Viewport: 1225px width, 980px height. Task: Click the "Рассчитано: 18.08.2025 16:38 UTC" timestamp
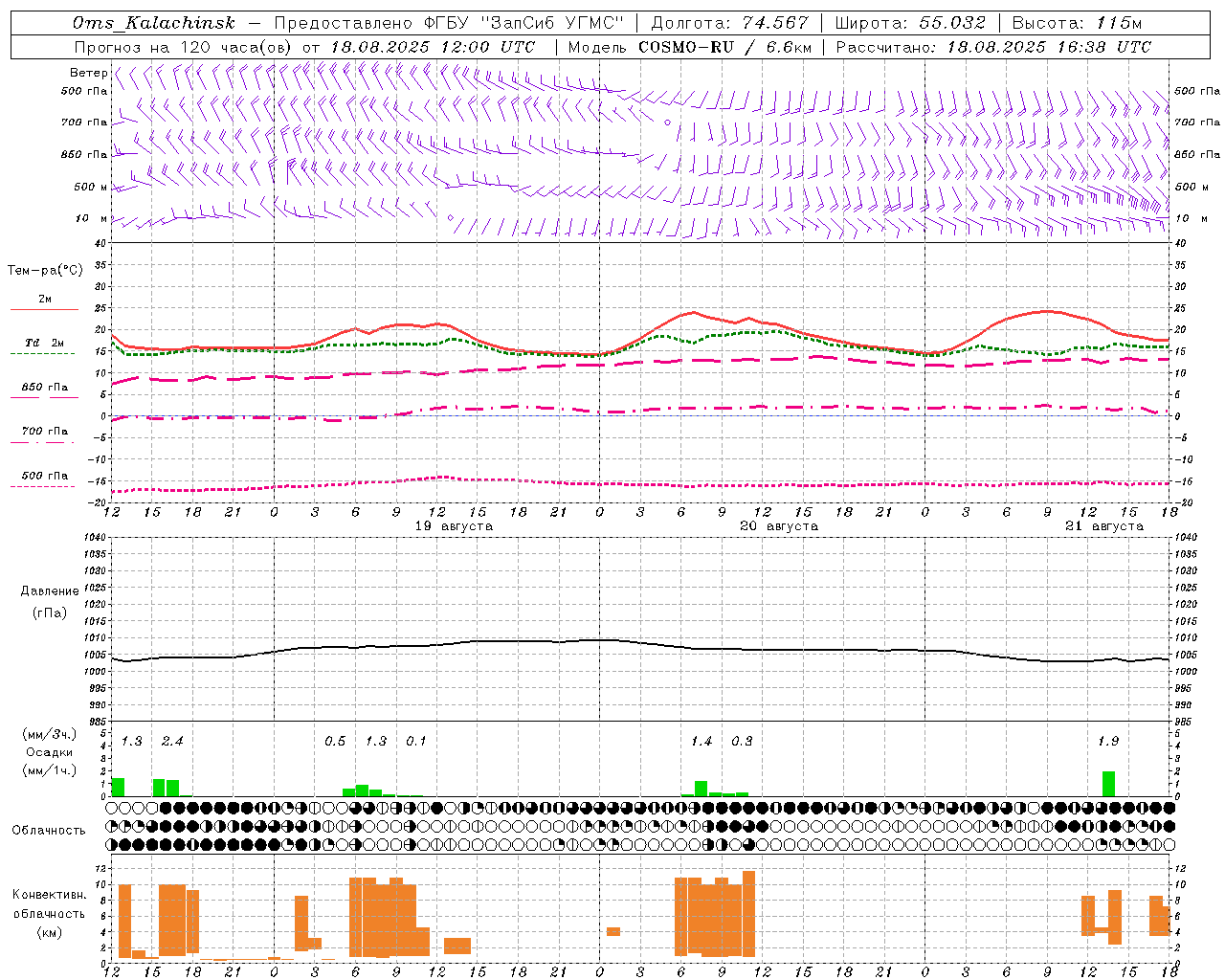pos(993,47)
